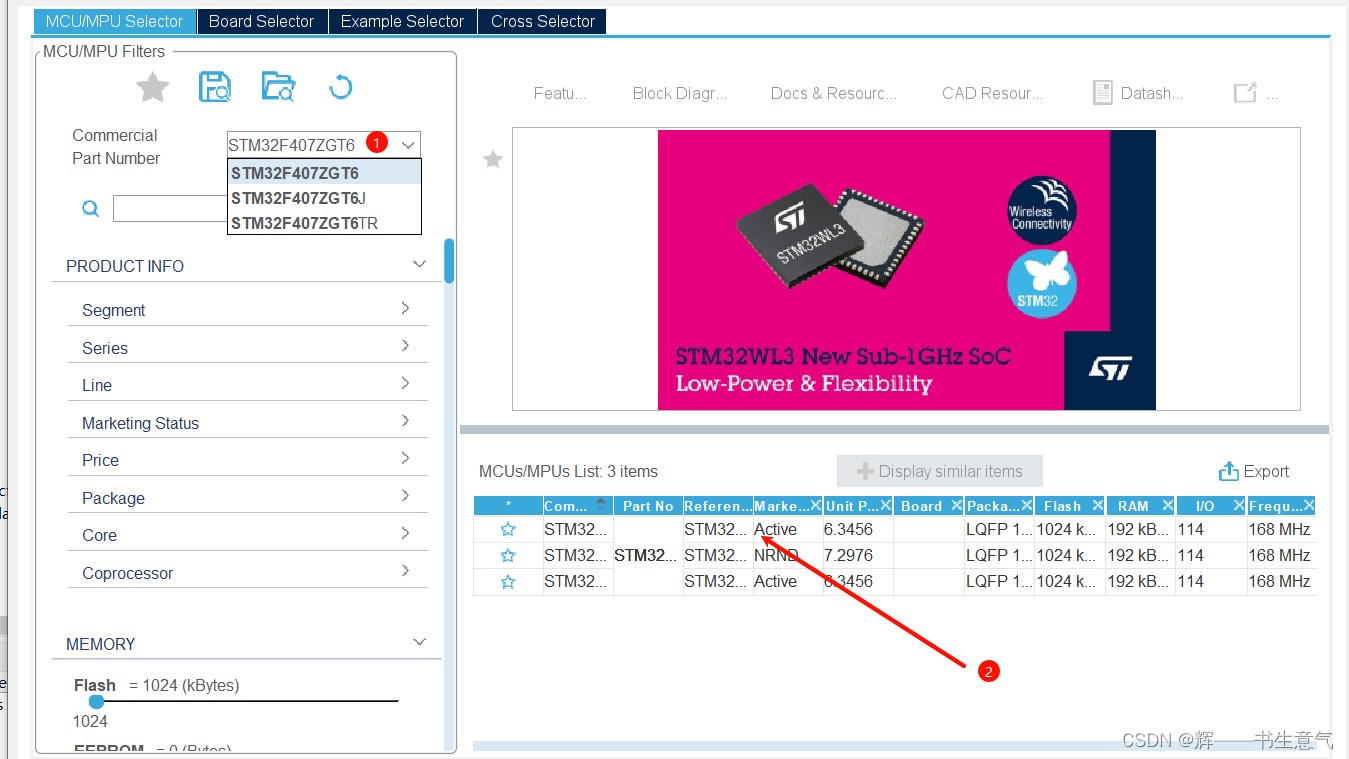The image size is (1349, 759).
Task: Remove the Flash column via its X
Action: (1098, 506)
